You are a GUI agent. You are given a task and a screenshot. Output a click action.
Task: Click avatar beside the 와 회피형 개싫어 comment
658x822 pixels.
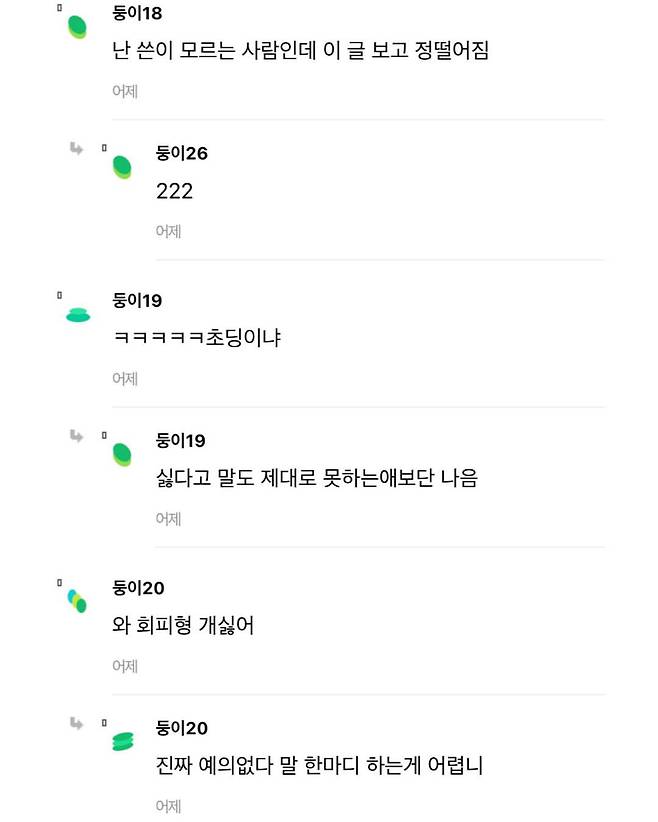point(77,601)
